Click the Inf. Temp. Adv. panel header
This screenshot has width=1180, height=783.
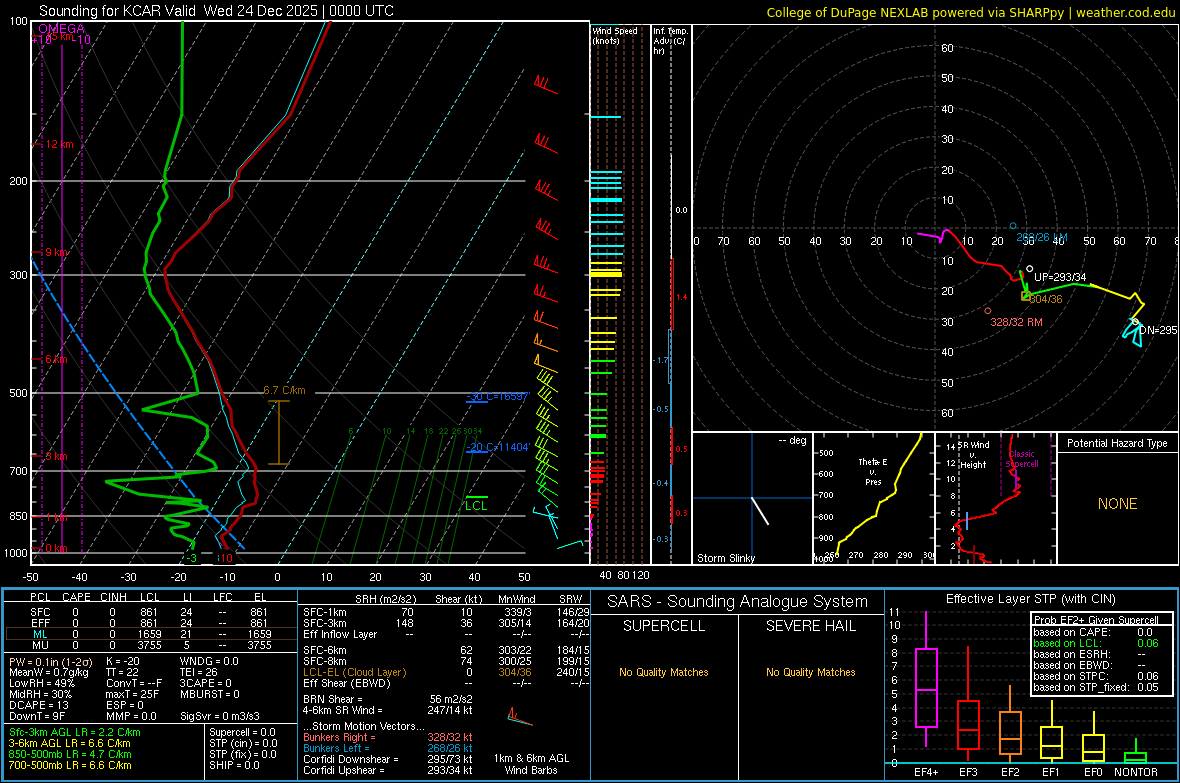point(670,41)
